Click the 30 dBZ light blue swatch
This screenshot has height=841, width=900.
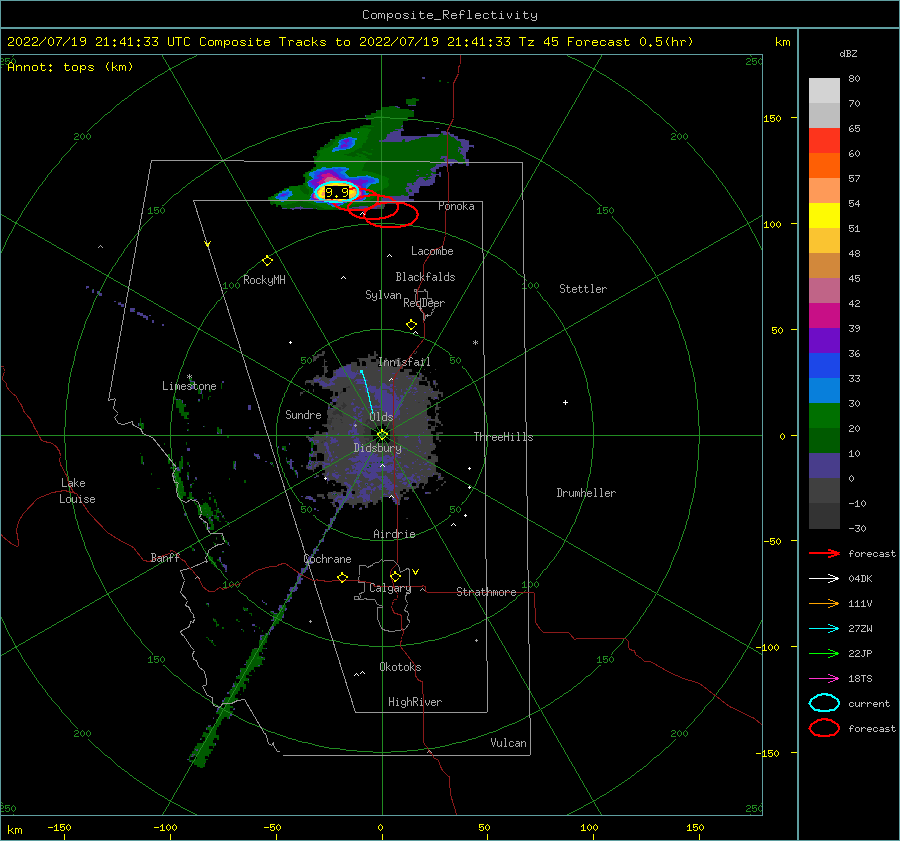(824, 390)
